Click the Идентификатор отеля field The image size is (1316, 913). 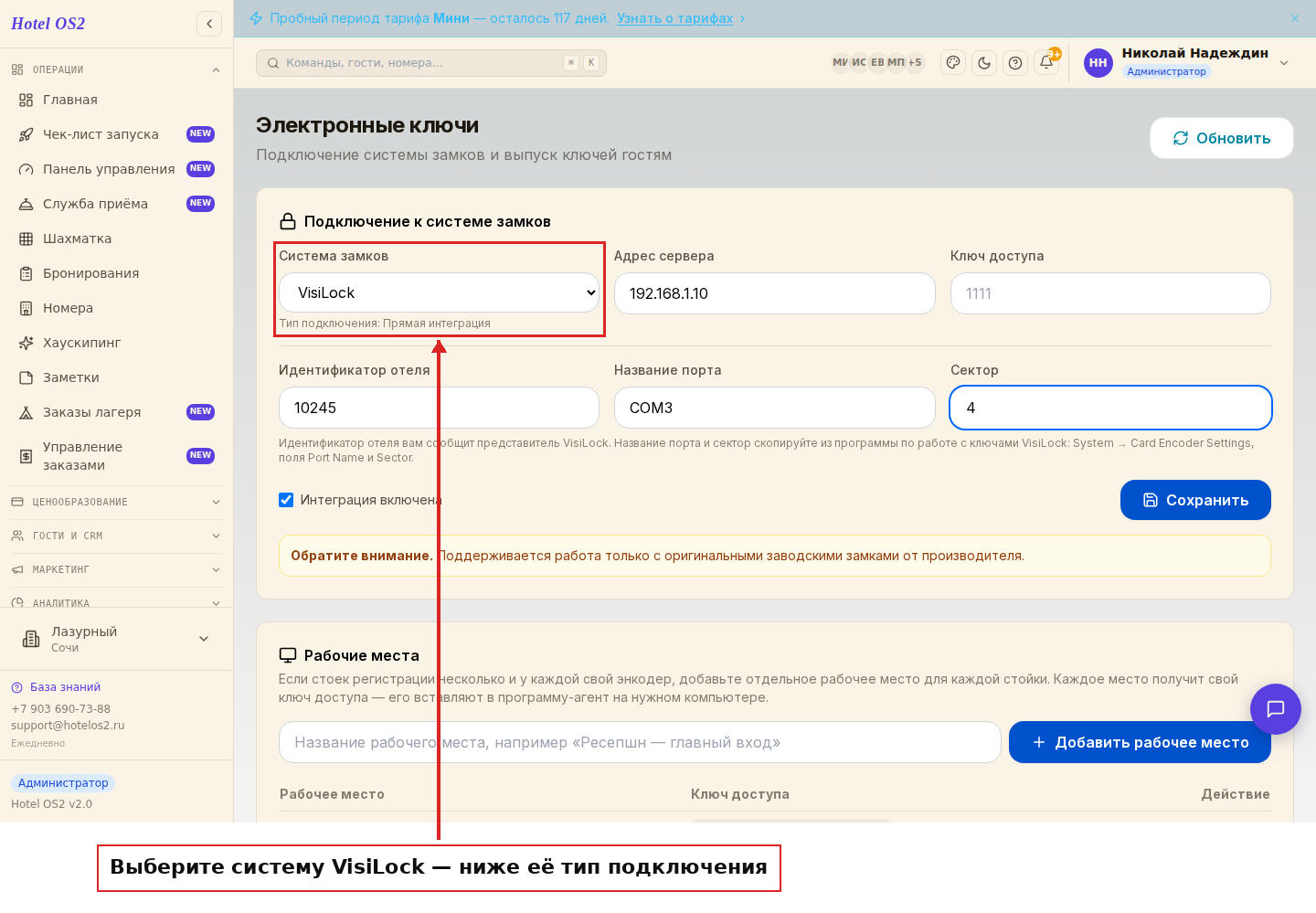pyautogui.click(x=439, y=408)
